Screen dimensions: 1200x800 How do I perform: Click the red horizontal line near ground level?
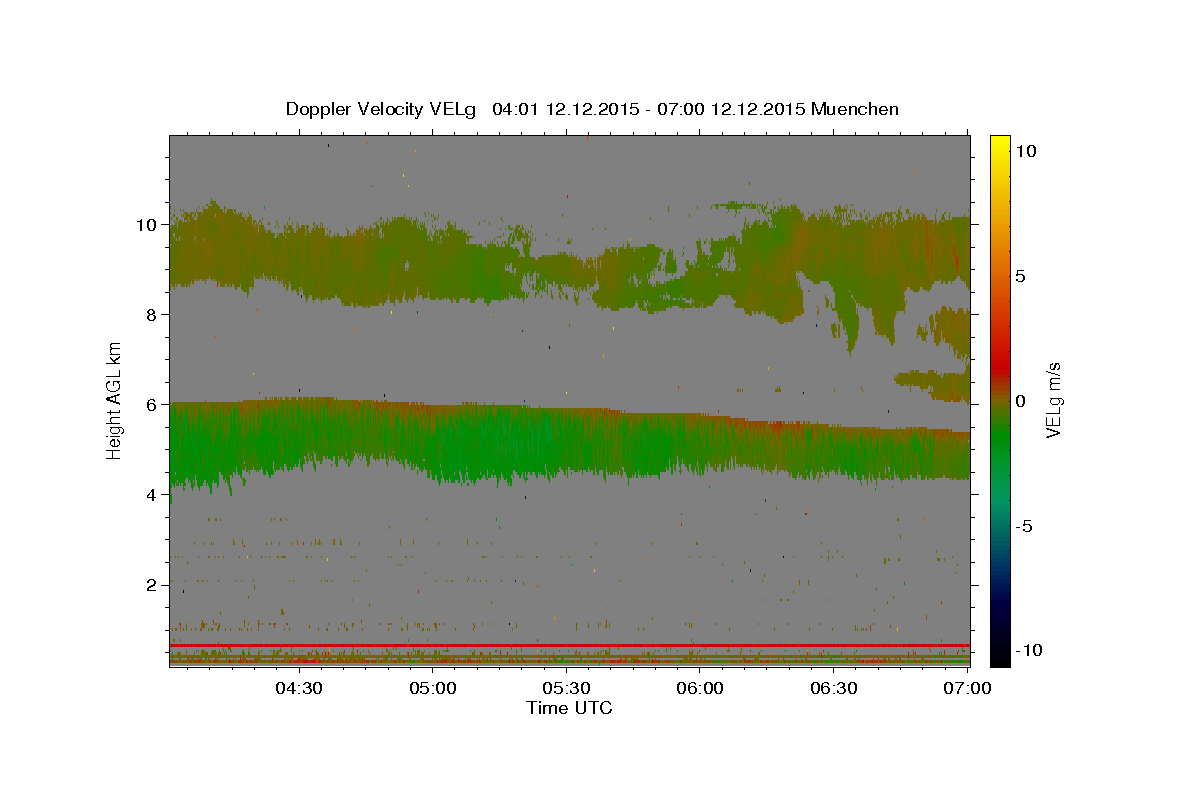(569, 645)
